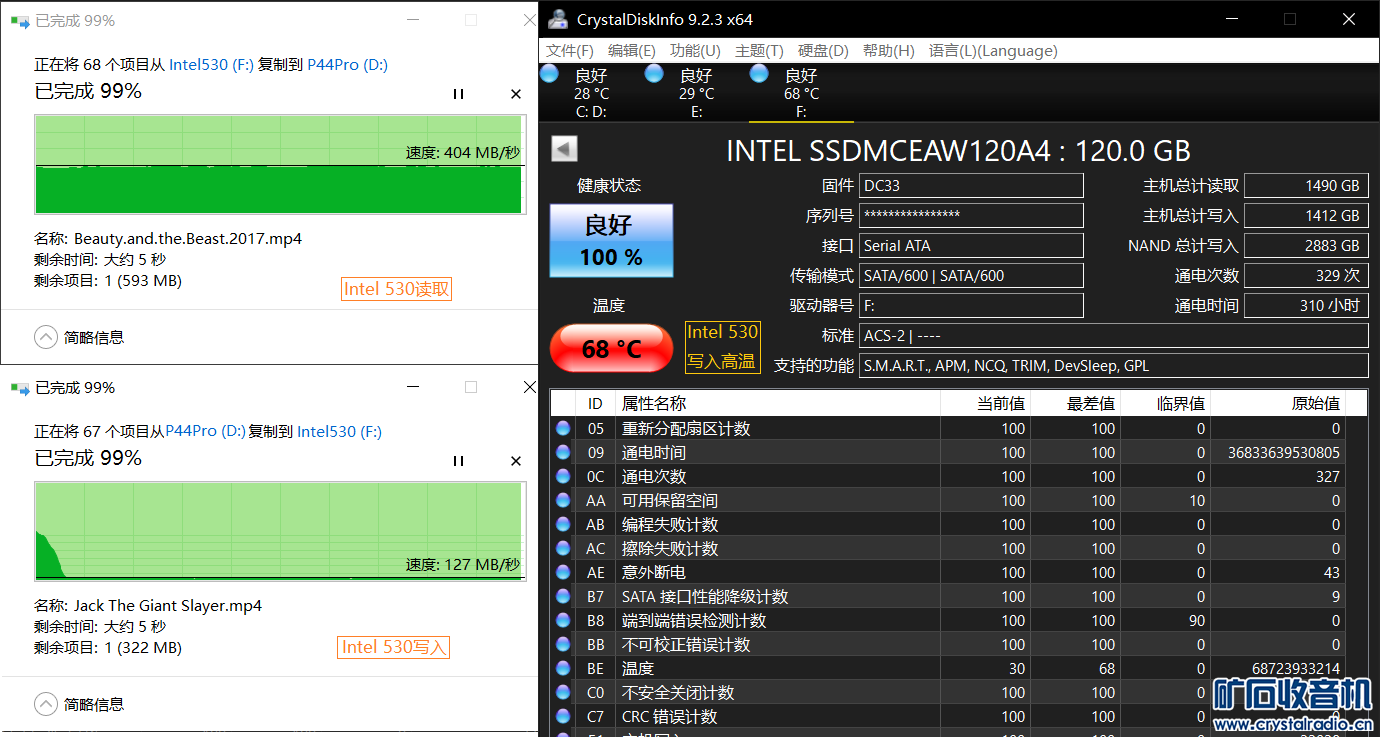The height and width of the screenshot is (737, 1380).
Task: Open the 编辑(E) menu
Action: pos(632,51)
